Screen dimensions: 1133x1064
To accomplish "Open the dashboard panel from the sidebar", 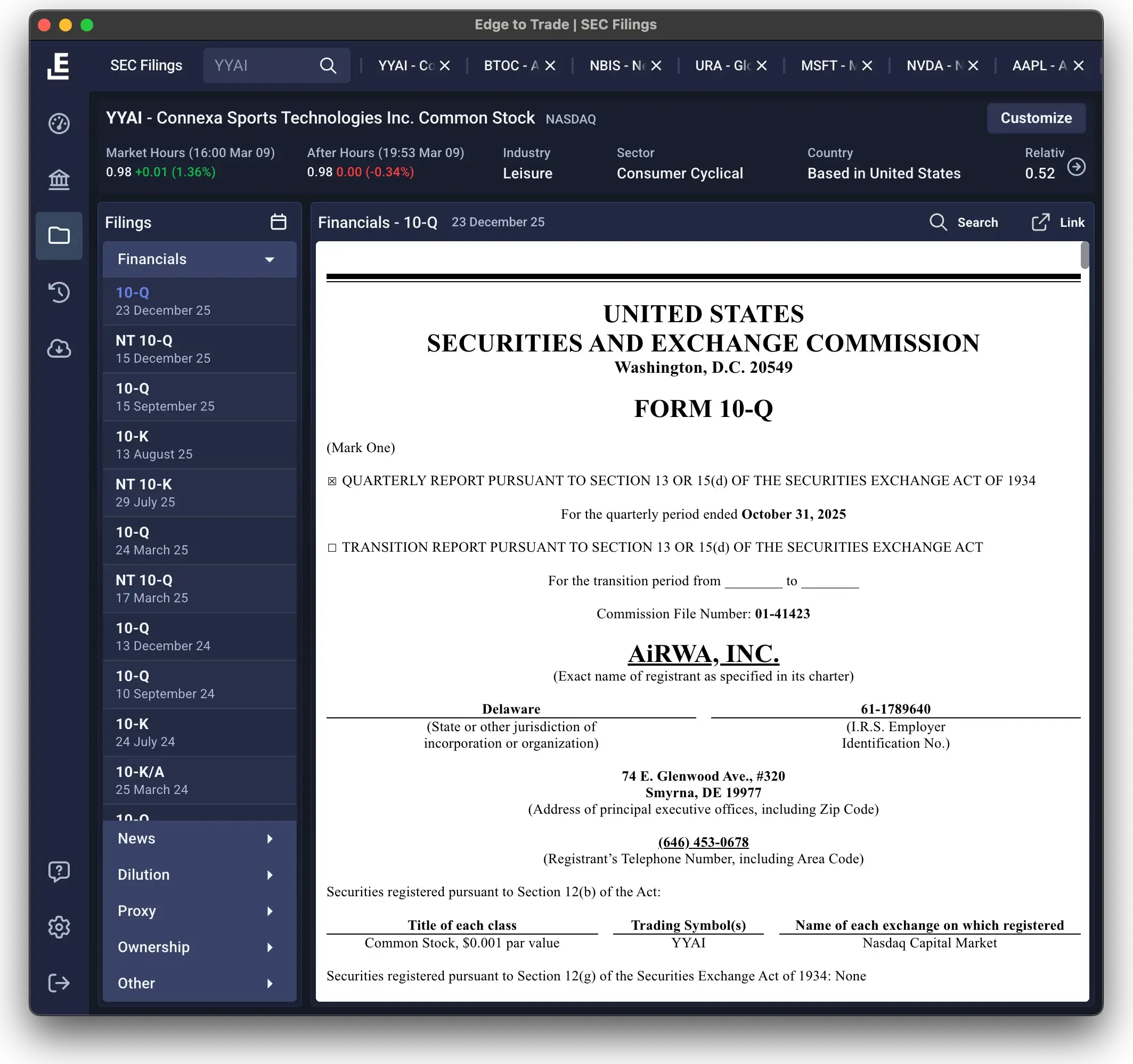I will pyautogui.click(x=59, y=123).
